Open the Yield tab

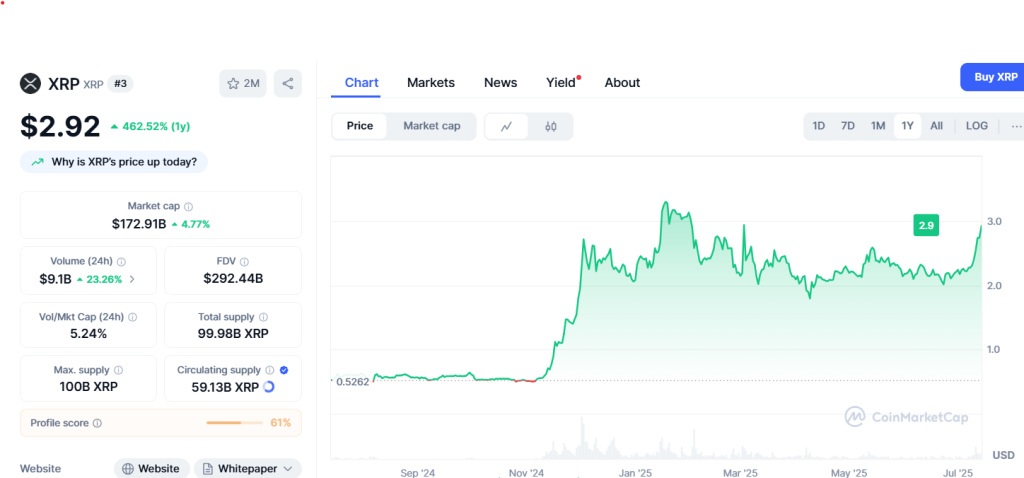[x=562, y=83]
